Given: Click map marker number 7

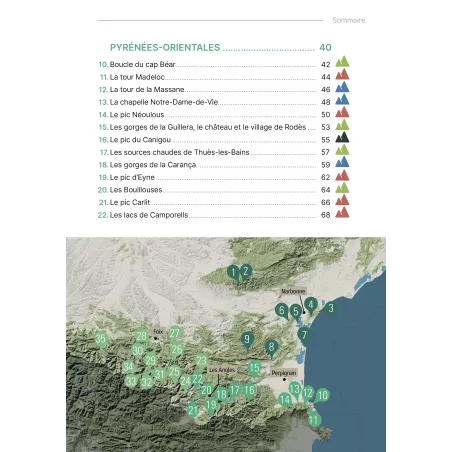Looking at the screenshot, I should (x=304, y=335).
